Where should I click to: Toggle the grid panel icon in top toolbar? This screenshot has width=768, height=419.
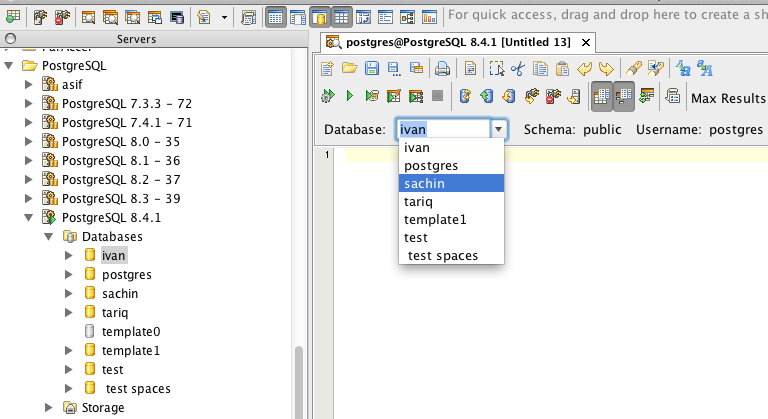(341, 18)
